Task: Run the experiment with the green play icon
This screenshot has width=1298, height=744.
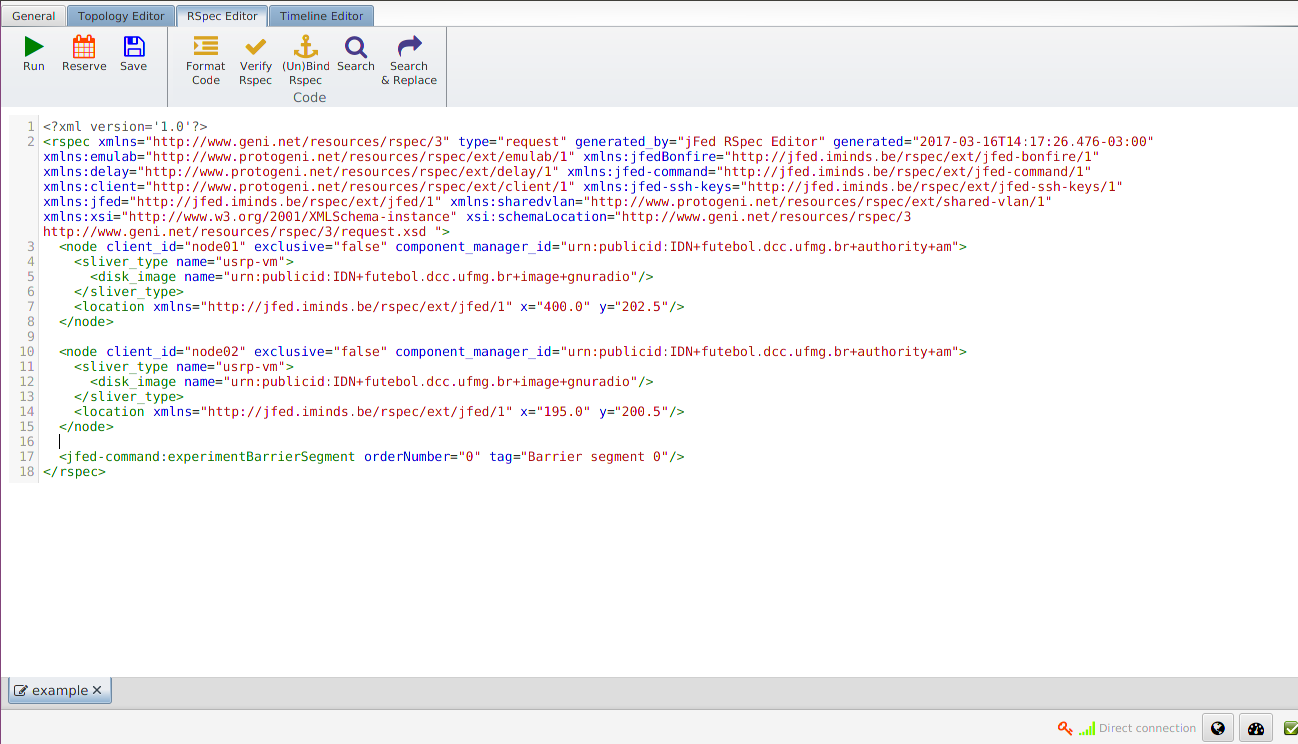Action: [x=34, y=46]
